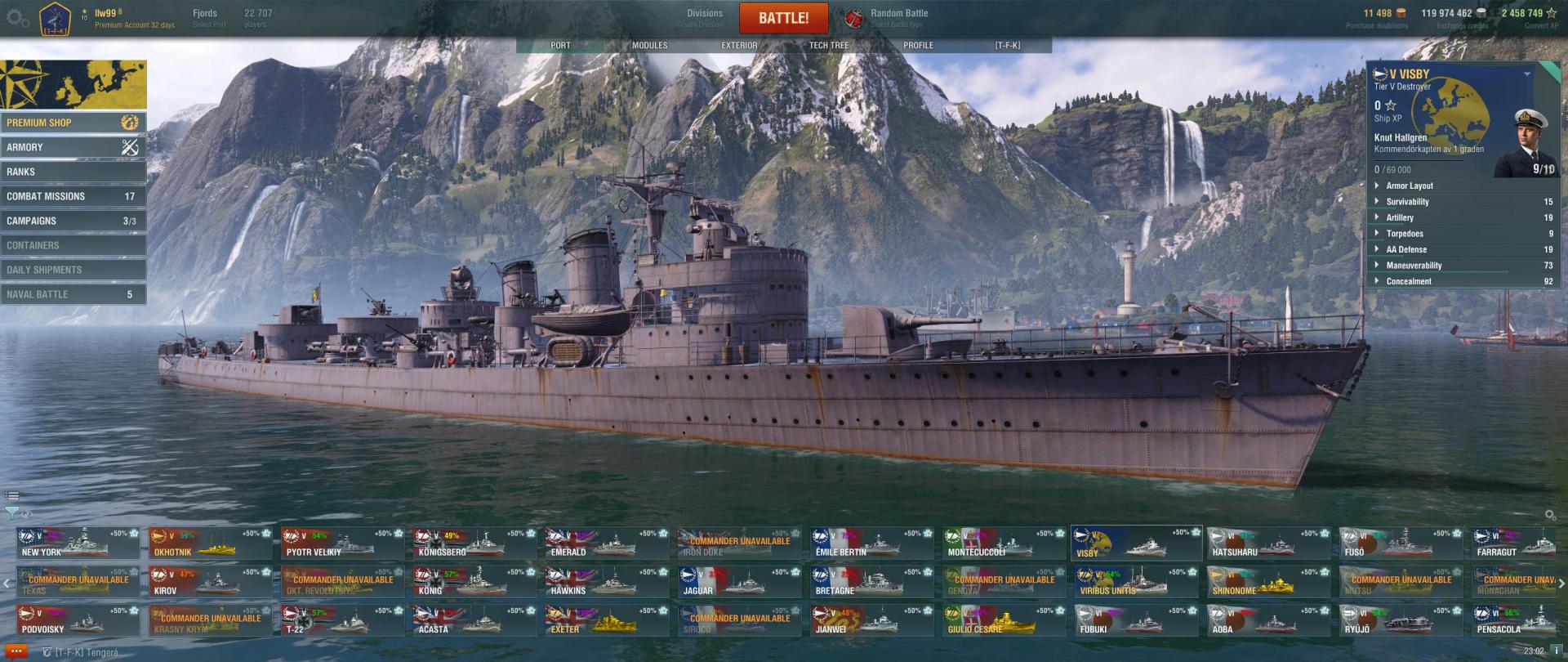Select the Random Battle type icon
1568x662 pixels.
click(853, 18)
